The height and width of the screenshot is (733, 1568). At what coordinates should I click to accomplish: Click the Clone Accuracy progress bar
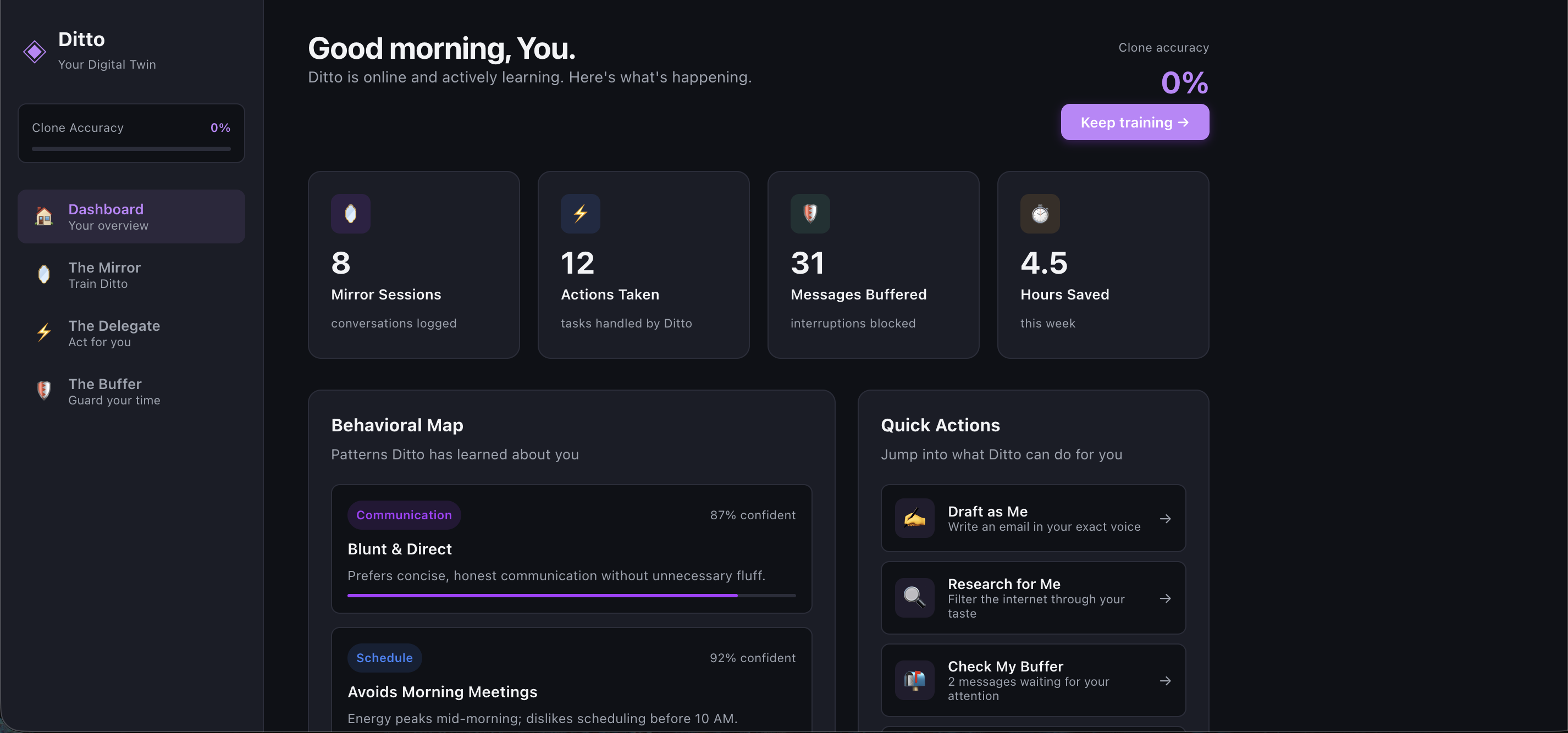pos(131,148)
